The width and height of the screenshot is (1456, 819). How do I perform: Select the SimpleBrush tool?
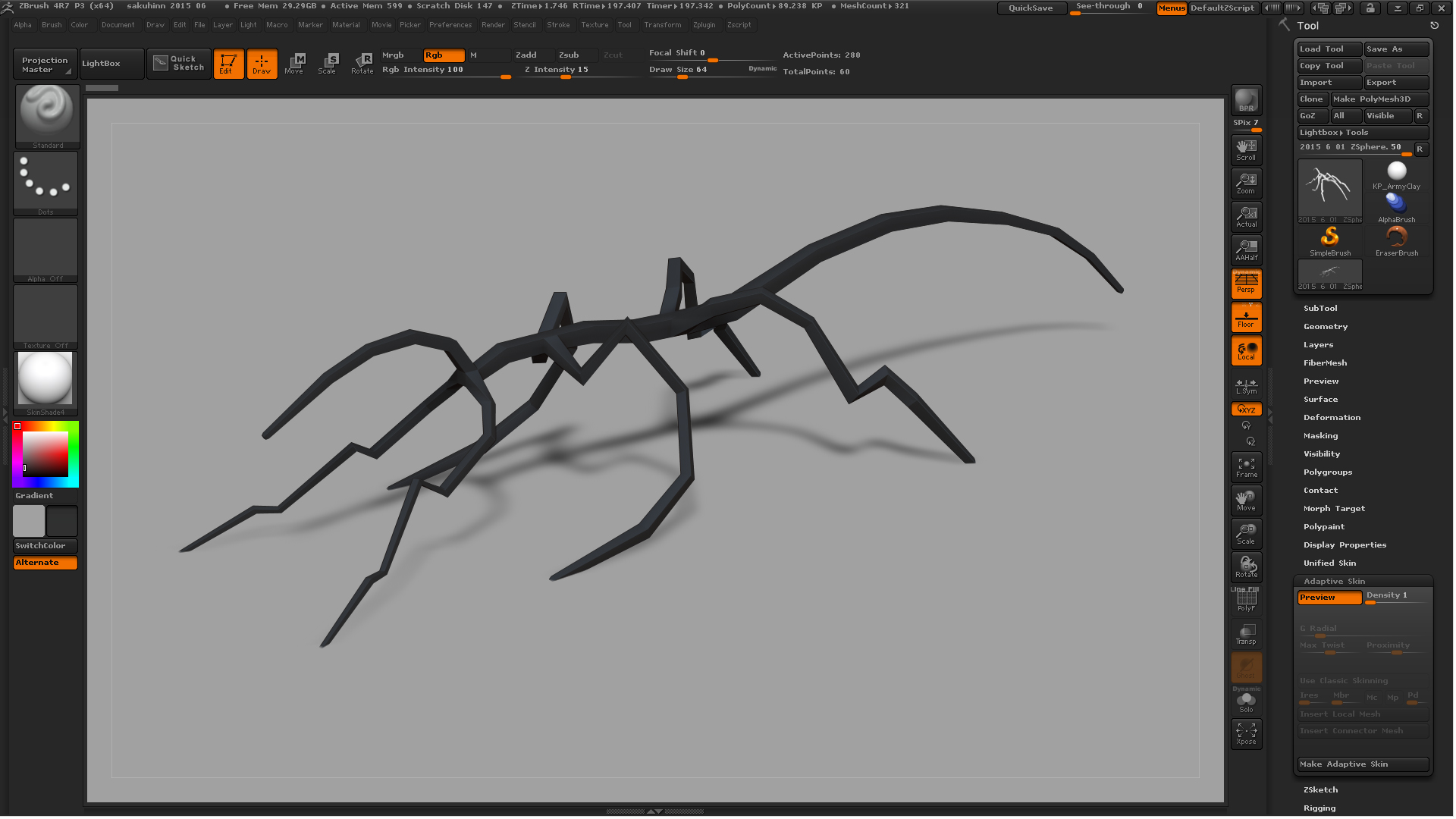coord(1330,242)
